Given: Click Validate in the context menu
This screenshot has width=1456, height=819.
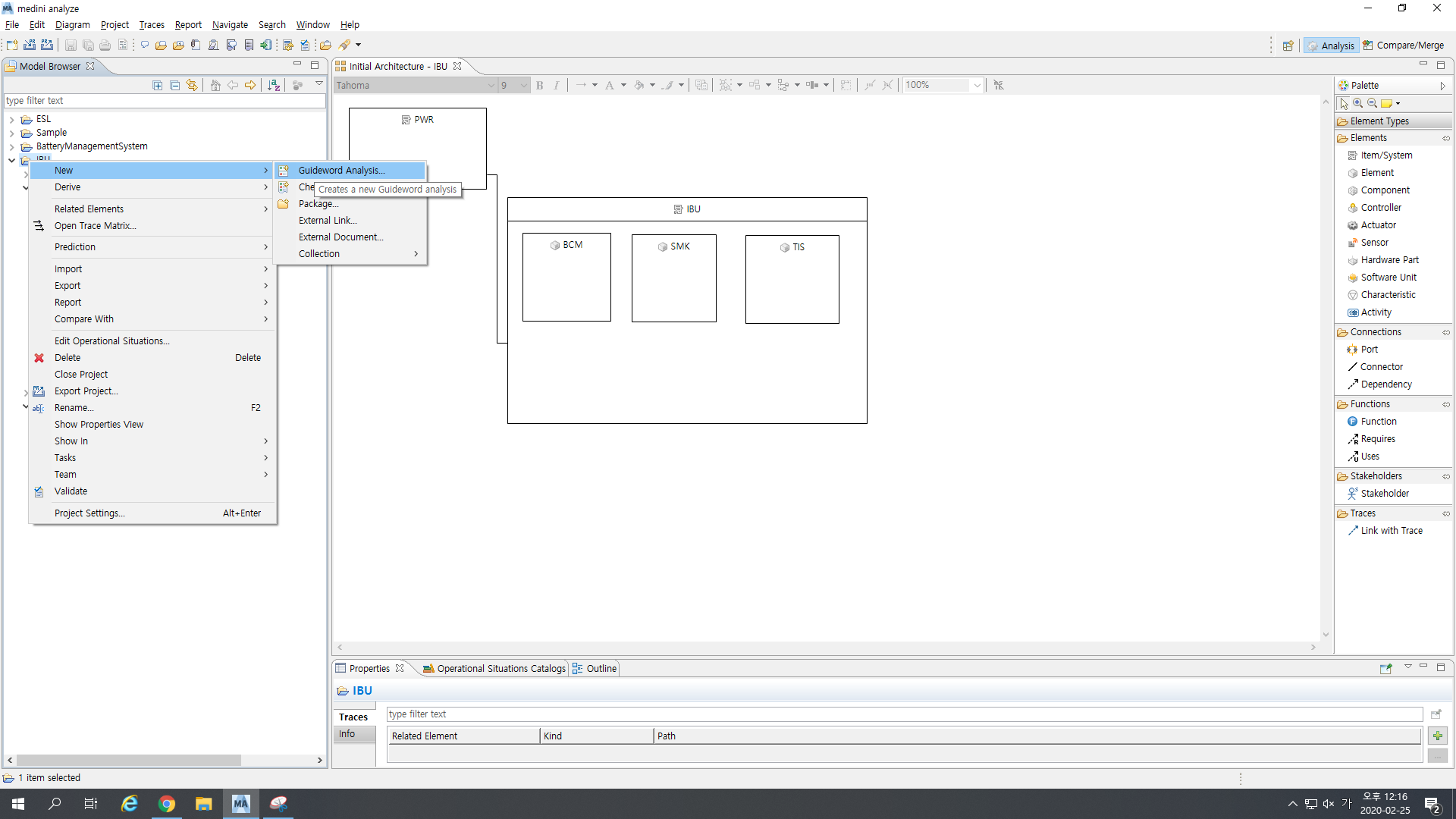Looking at the screenshot, I should tap(71, 491).
